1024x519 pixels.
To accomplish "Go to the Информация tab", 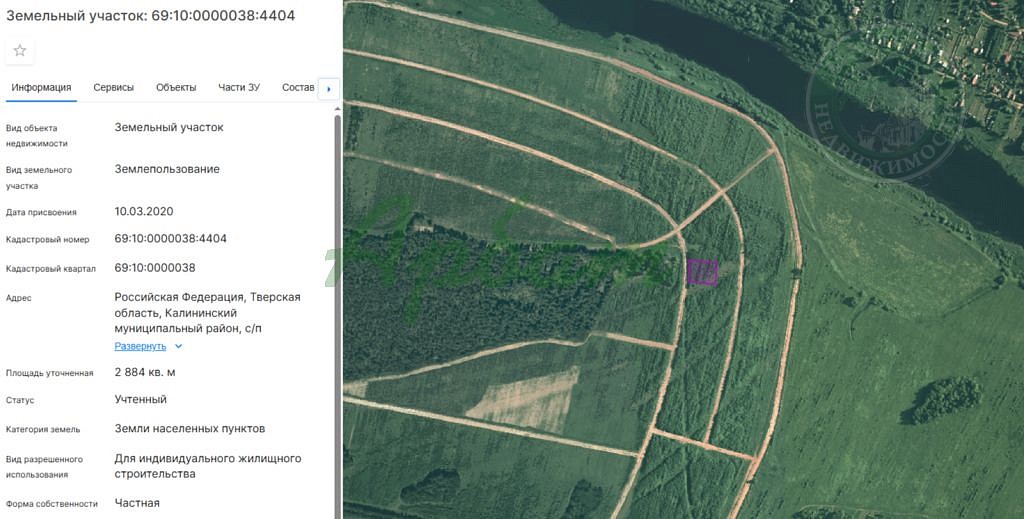I will [x=41, y=88].
